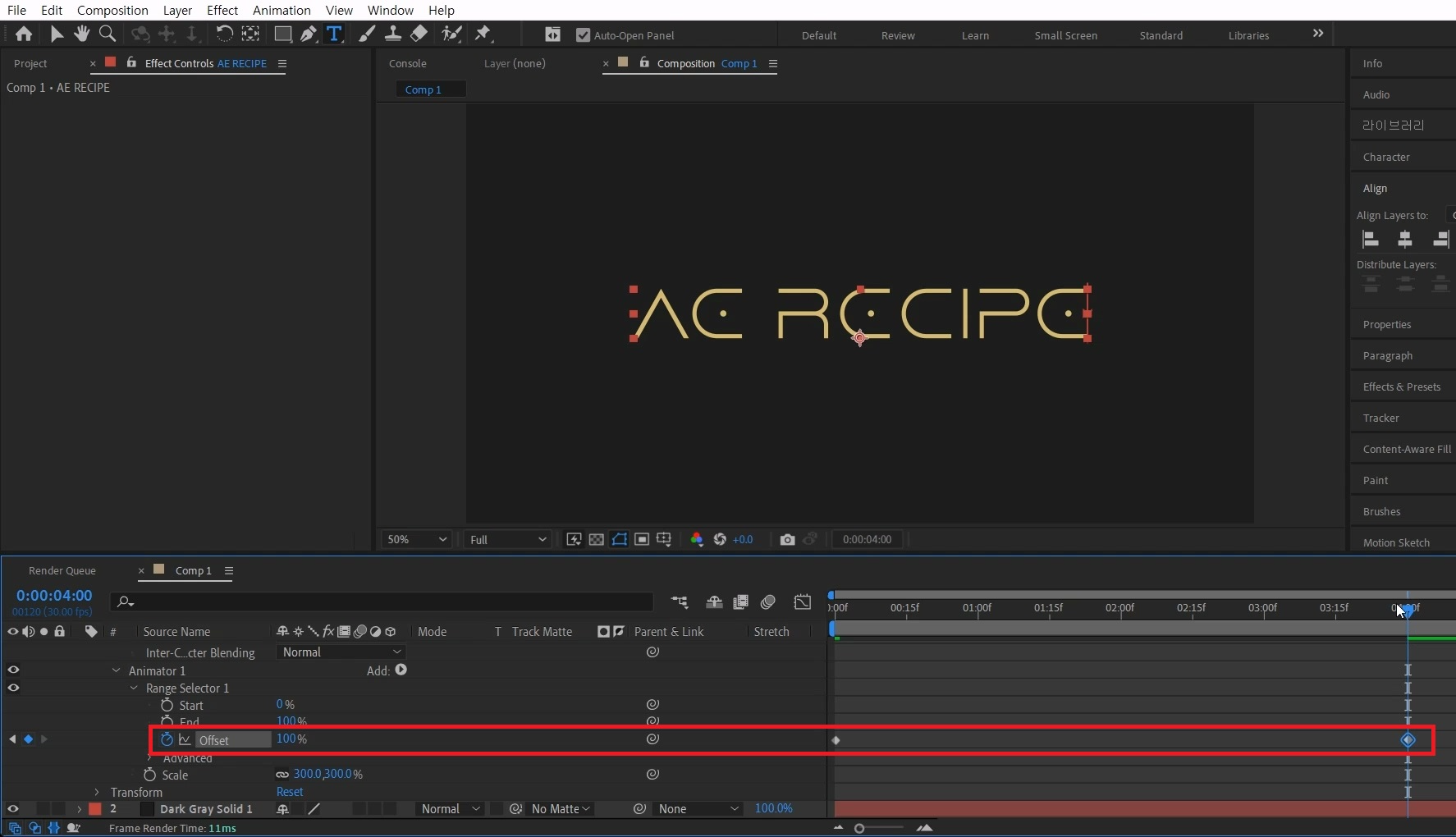The width and height of the screenshot is (1456, 837).
Task: Toggle transparency grid in the viewer
Action: 597,539
